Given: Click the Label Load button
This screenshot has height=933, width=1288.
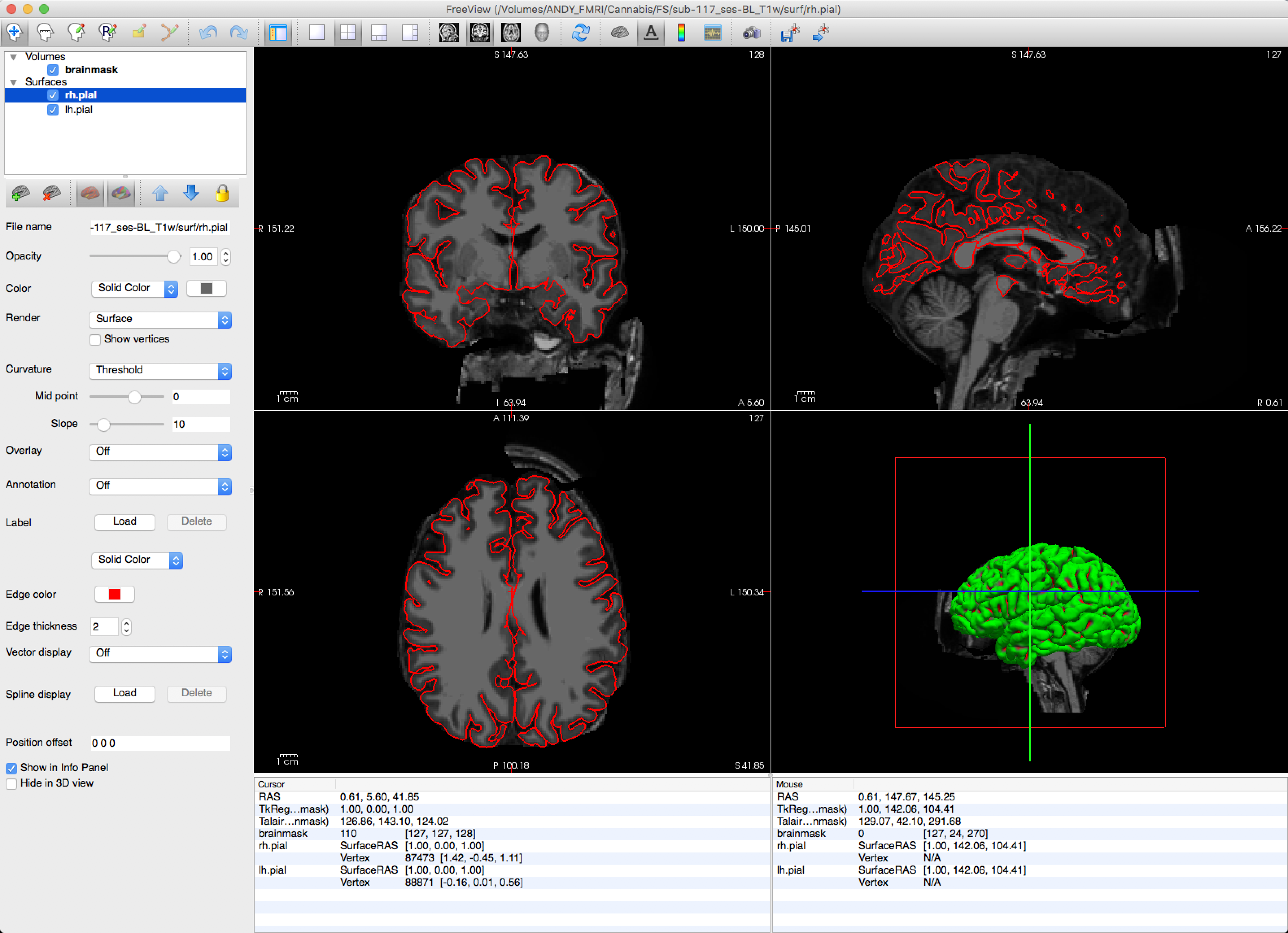Looking at the screenshot, I should pyautogui.click(x=124, y=521).
